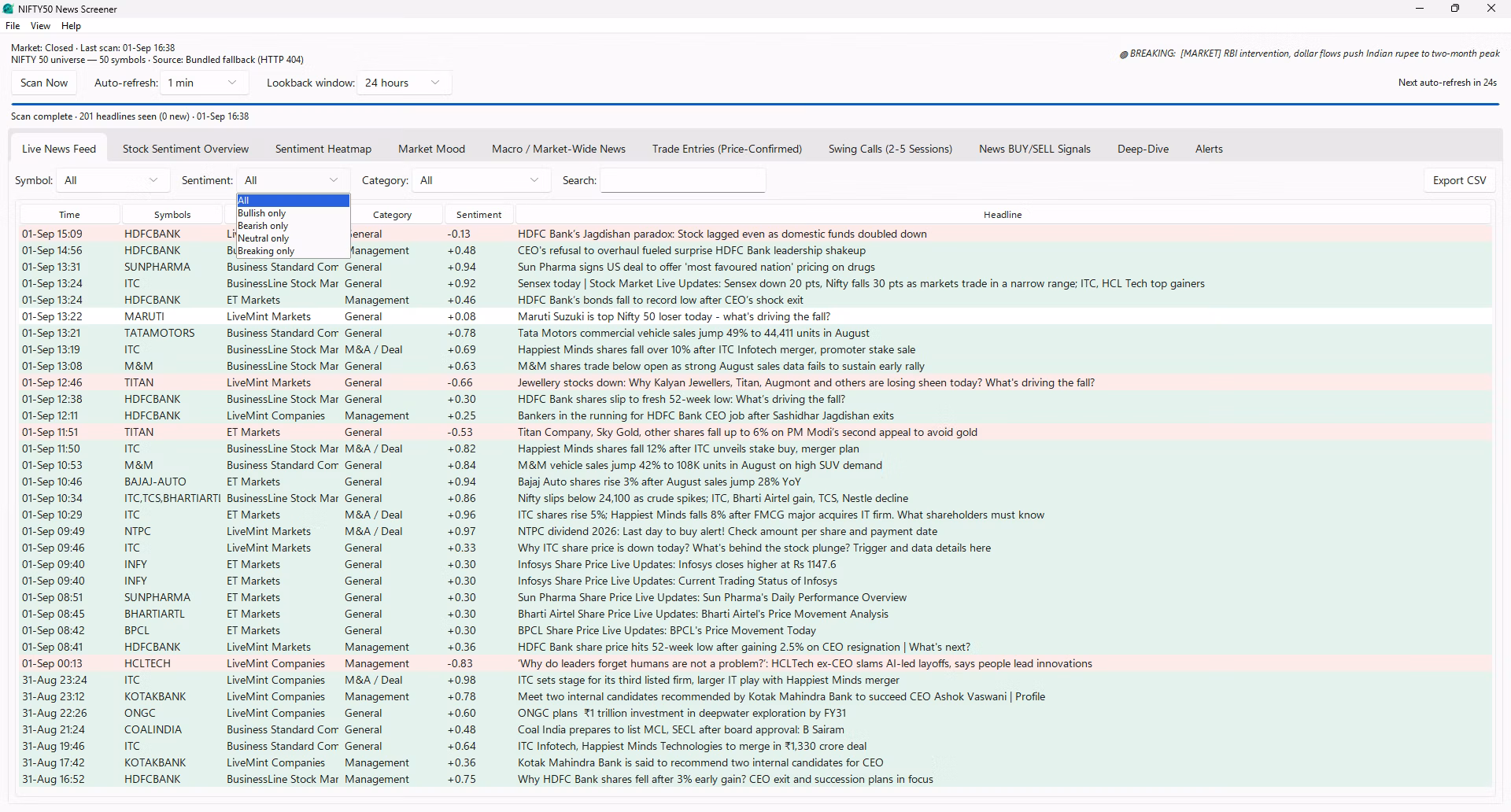
Task: Switch to Stock Sentiment Overview tab
Action: pos(186,149)
